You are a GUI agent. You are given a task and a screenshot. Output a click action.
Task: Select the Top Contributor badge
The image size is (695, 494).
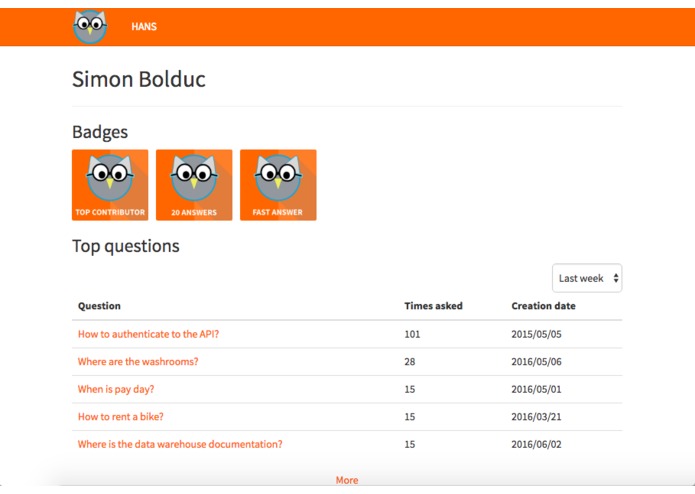tap(110, 185)
